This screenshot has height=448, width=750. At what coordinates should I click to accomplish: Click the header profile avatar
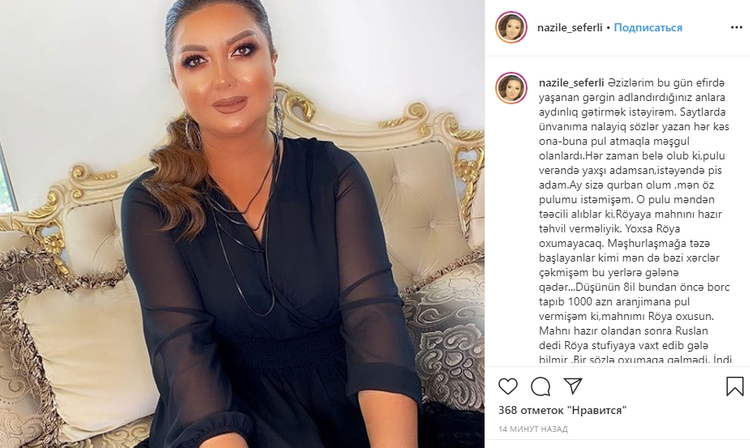coord(511,27)
